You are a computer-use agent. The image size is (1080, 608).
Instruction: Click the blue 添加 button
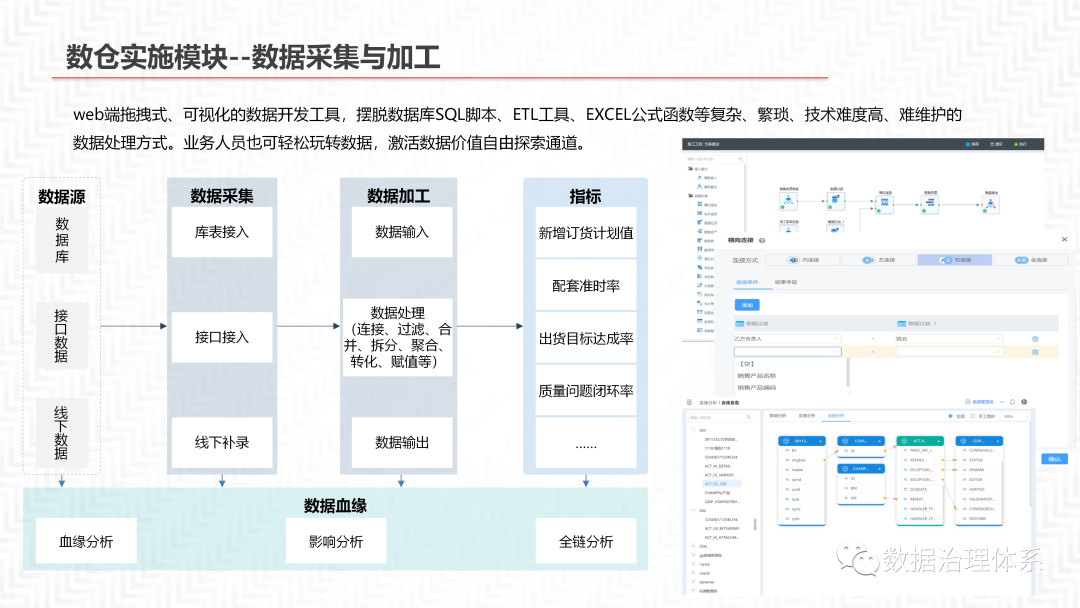(x=747, y=304)
